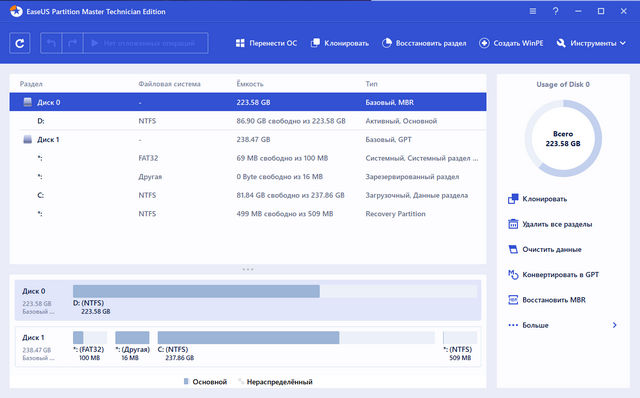640x398 pixels.
Task: Select the Диск 1 row in table
Action: pyautogui.click(x=248, y=139)
